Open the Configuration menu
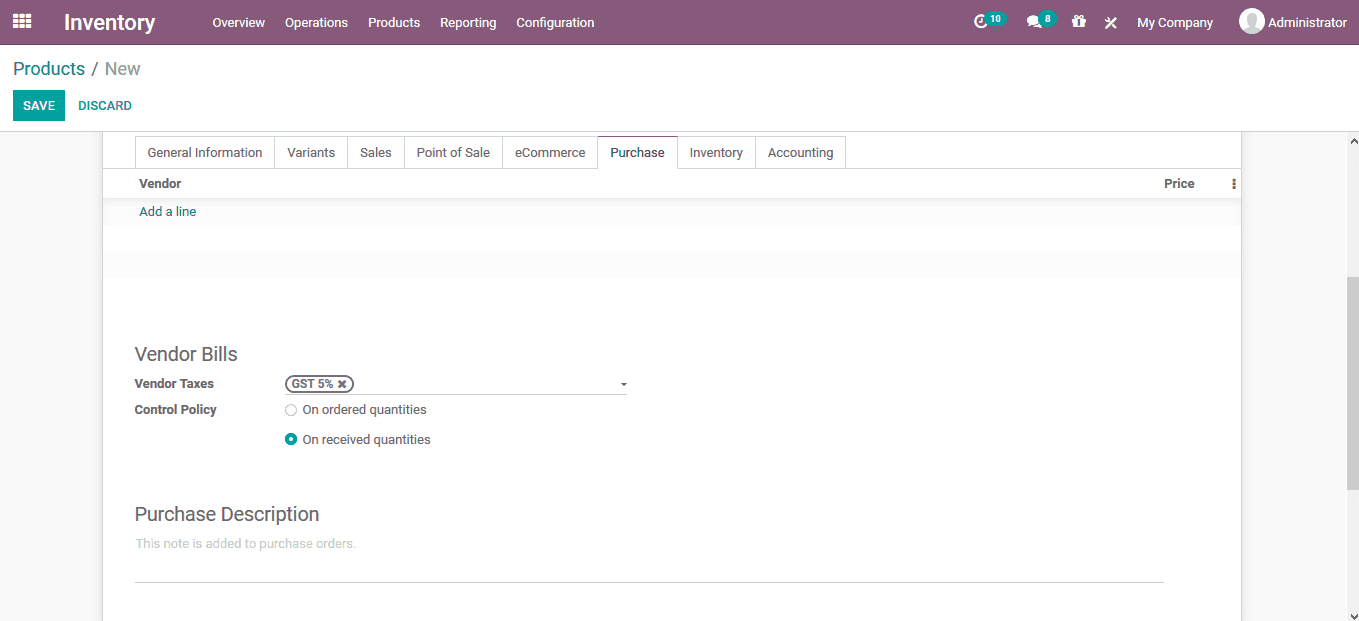 pyautogui.click(x=555, y=22)
